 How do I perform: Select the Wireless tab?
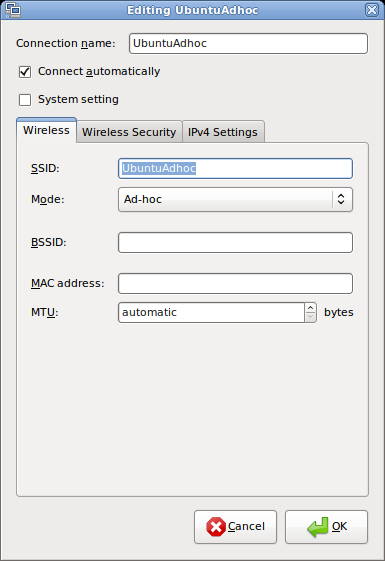tap(46, 130)
